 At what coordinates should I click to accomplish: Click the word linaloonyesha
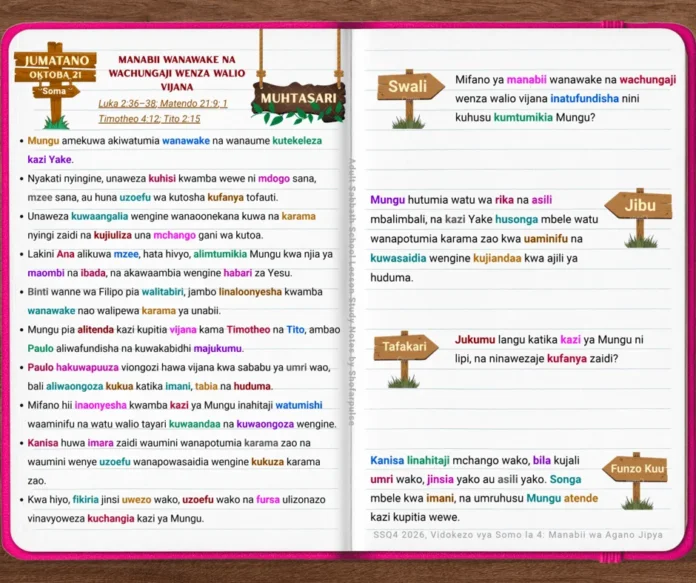click(250, 292)
